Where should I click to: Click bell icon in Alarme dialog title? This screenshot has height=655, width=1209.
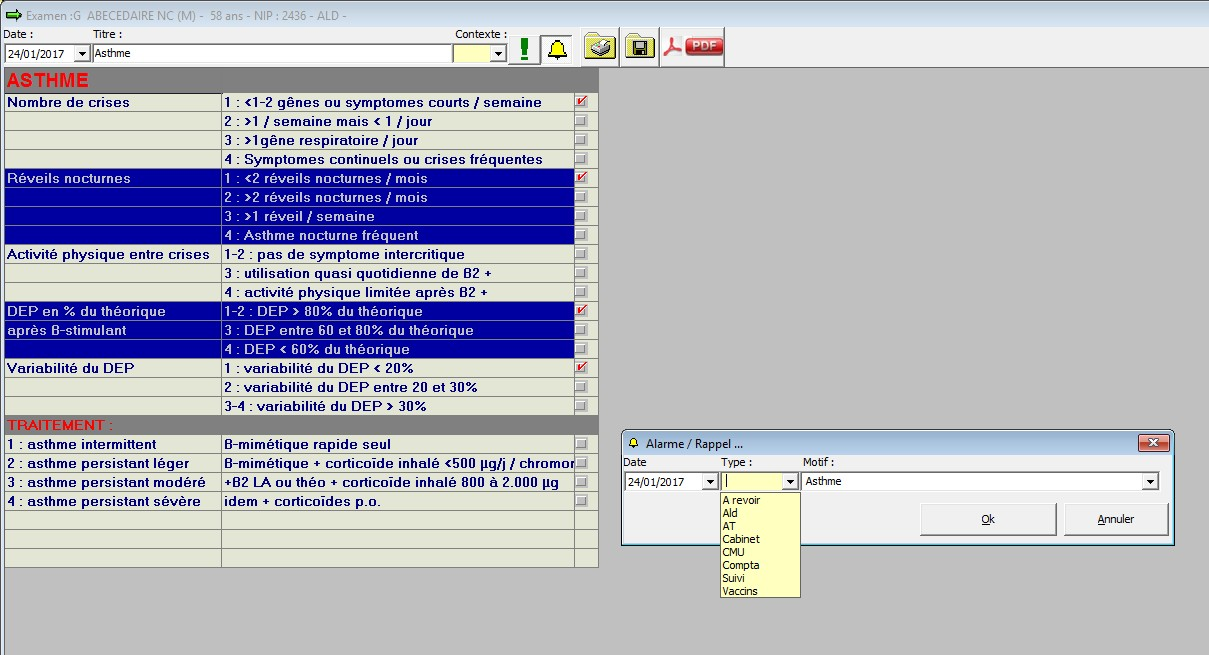point(633,443)
